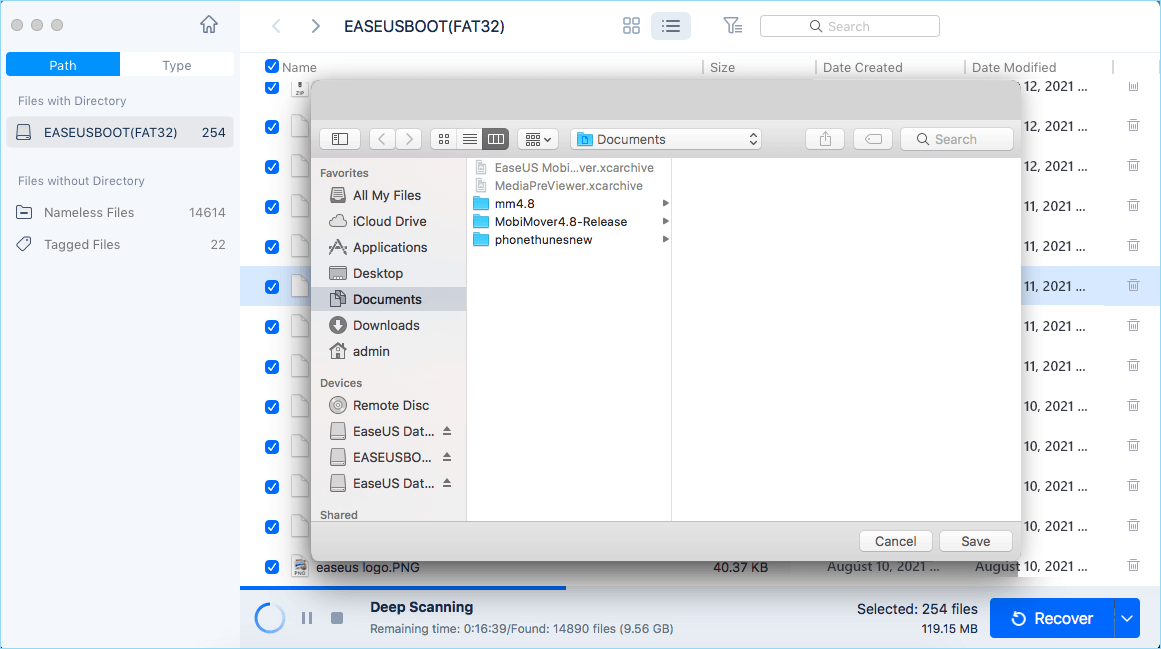Click the share icon in save dialog
Viewport: 1161px width, 649px height.
[x=824, y=139]
